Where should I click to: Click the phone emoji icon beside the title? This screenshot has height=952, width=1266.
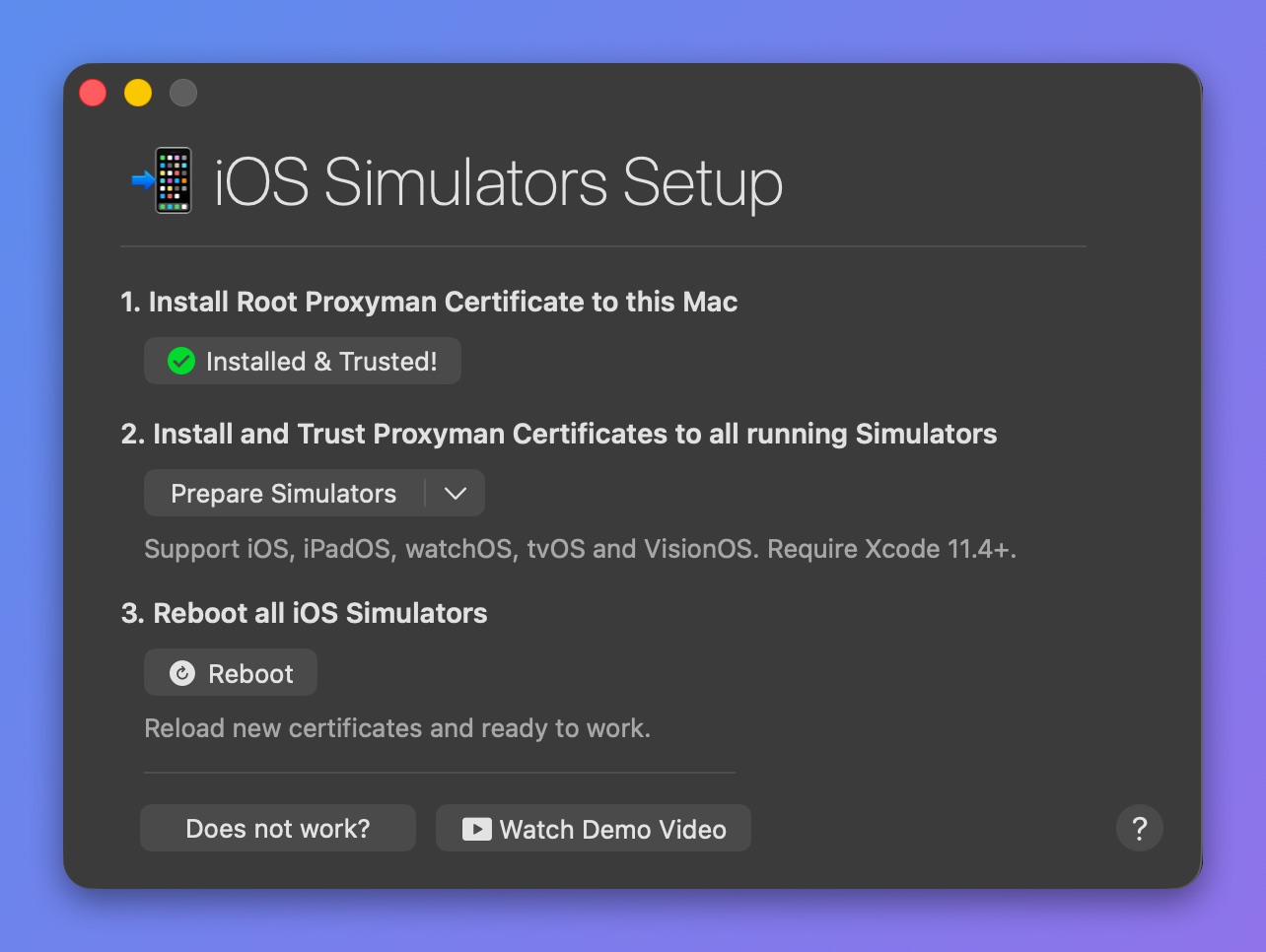[x=164, y=180]
